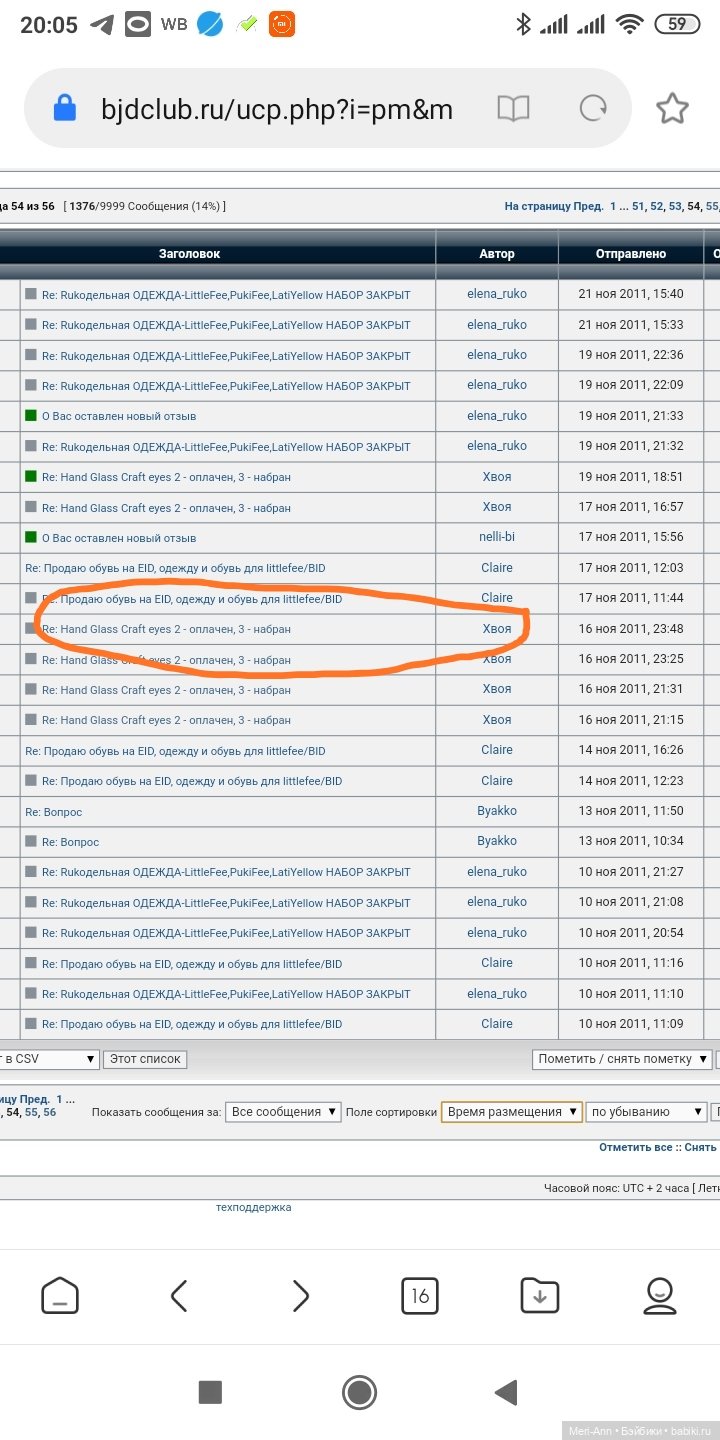Expand the "по убыванию" order dropdown

pos(646,1112)
